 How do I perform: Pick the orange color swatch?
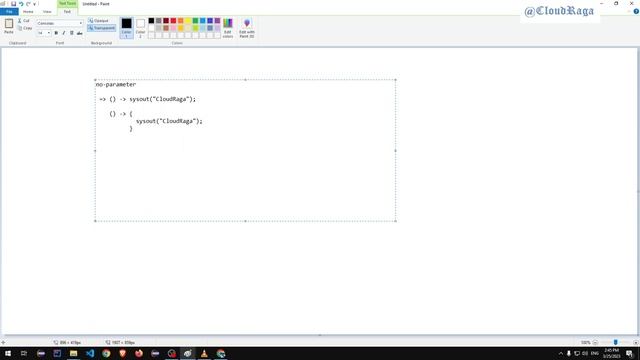click(180, 20)
